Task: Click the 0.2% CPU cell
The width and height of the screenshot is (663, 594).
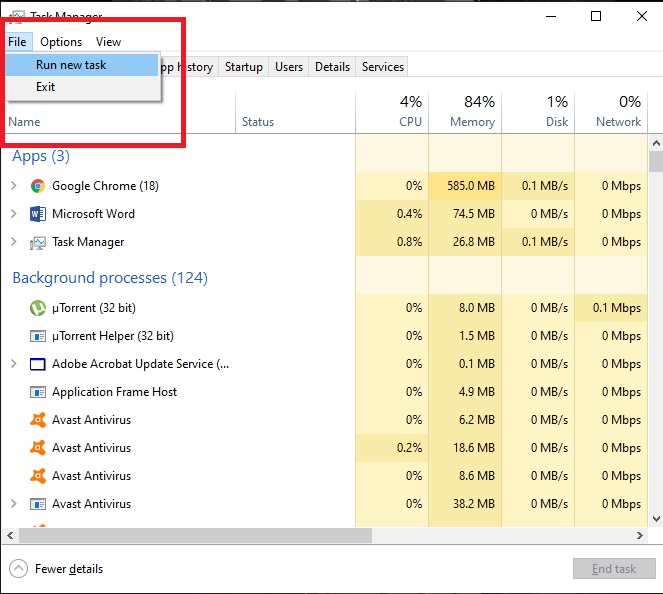Action: [x=392, y=447]
